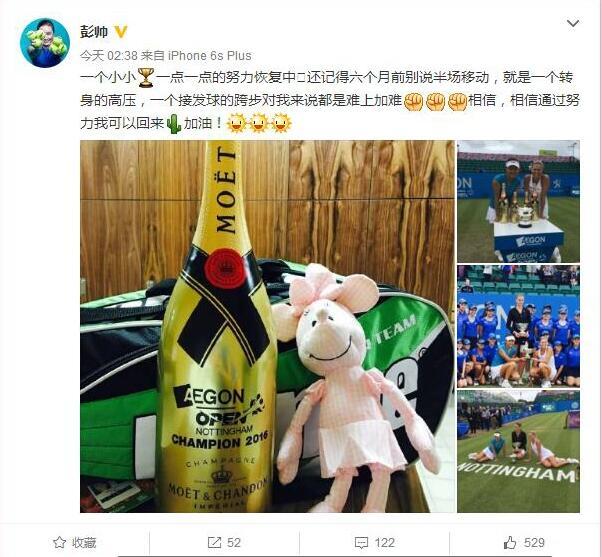This screenshot has width=602, height=557.
Task: Click the trophy emoji in post text
Action: coord(146,78)
